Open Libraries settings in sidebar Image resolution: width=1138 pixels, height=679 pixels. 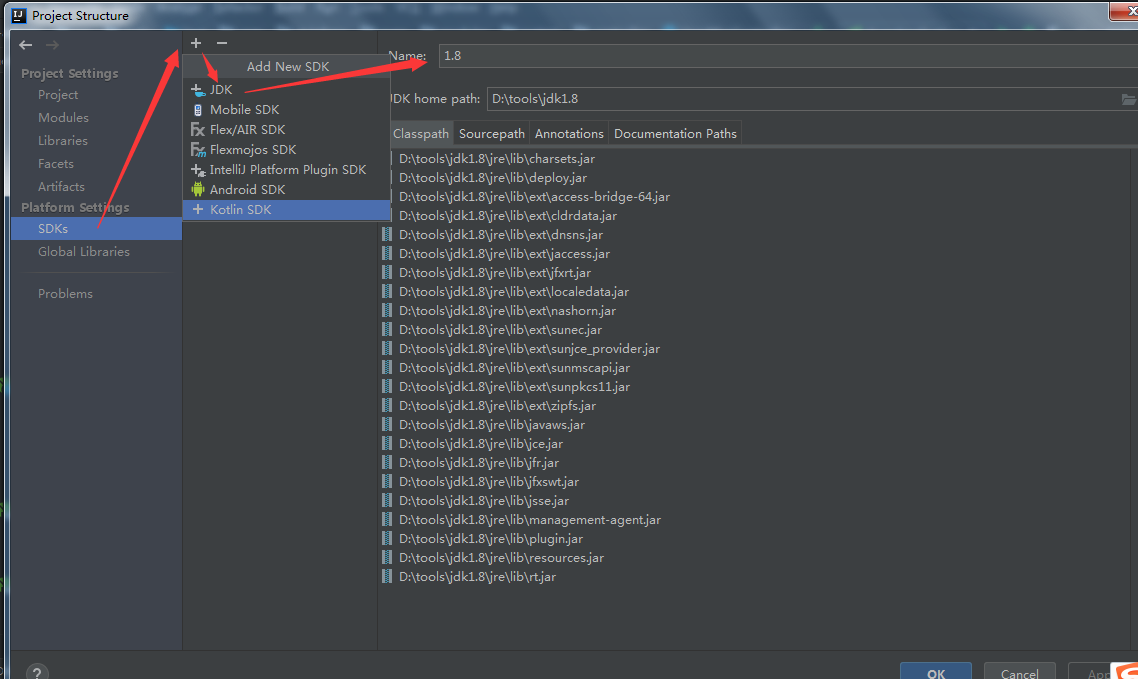pyautogui.click(x=62, y=141)
